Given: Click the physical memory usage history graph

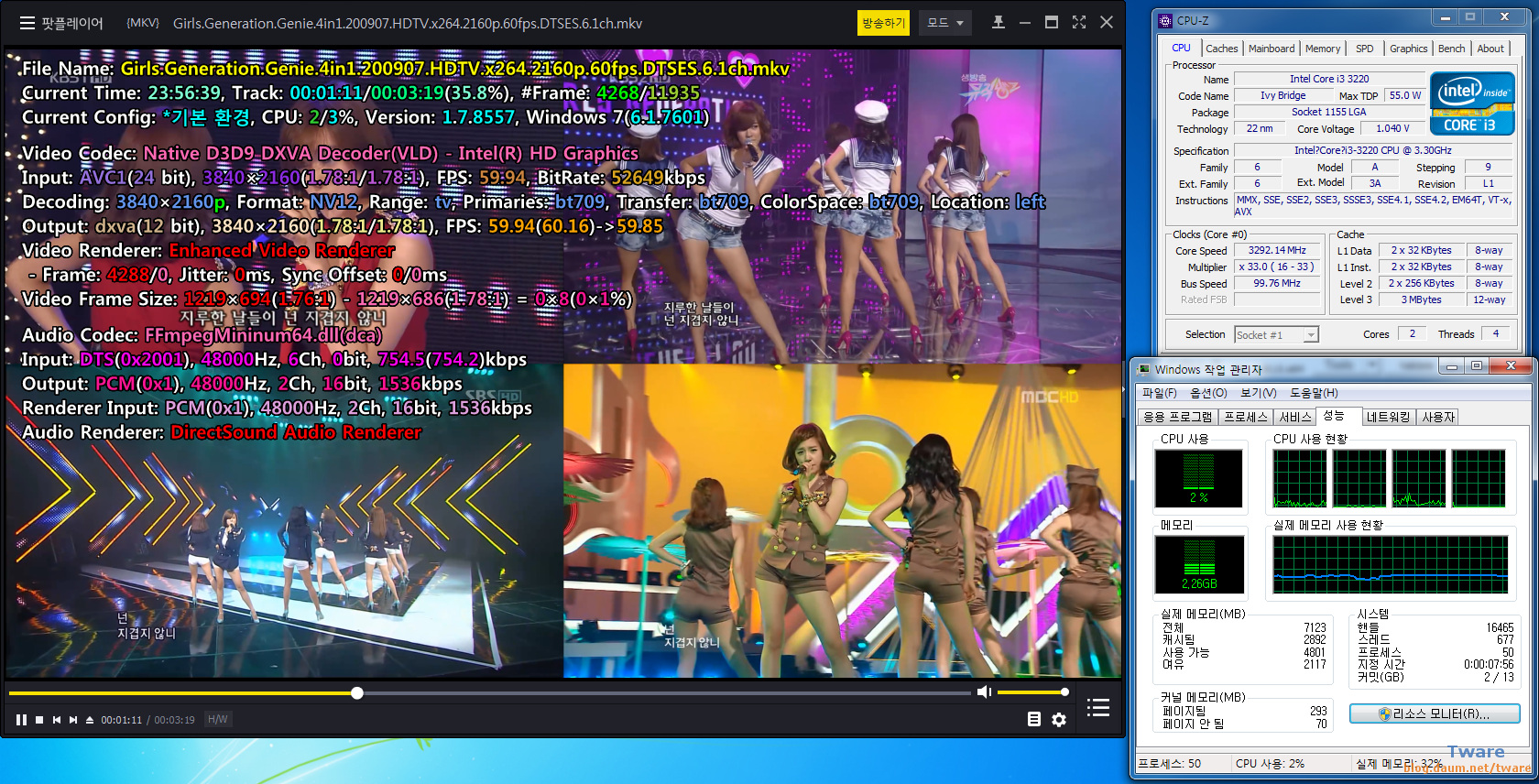Looking at the screenshot, I should pyautogui.click(x=1390, y=564).
